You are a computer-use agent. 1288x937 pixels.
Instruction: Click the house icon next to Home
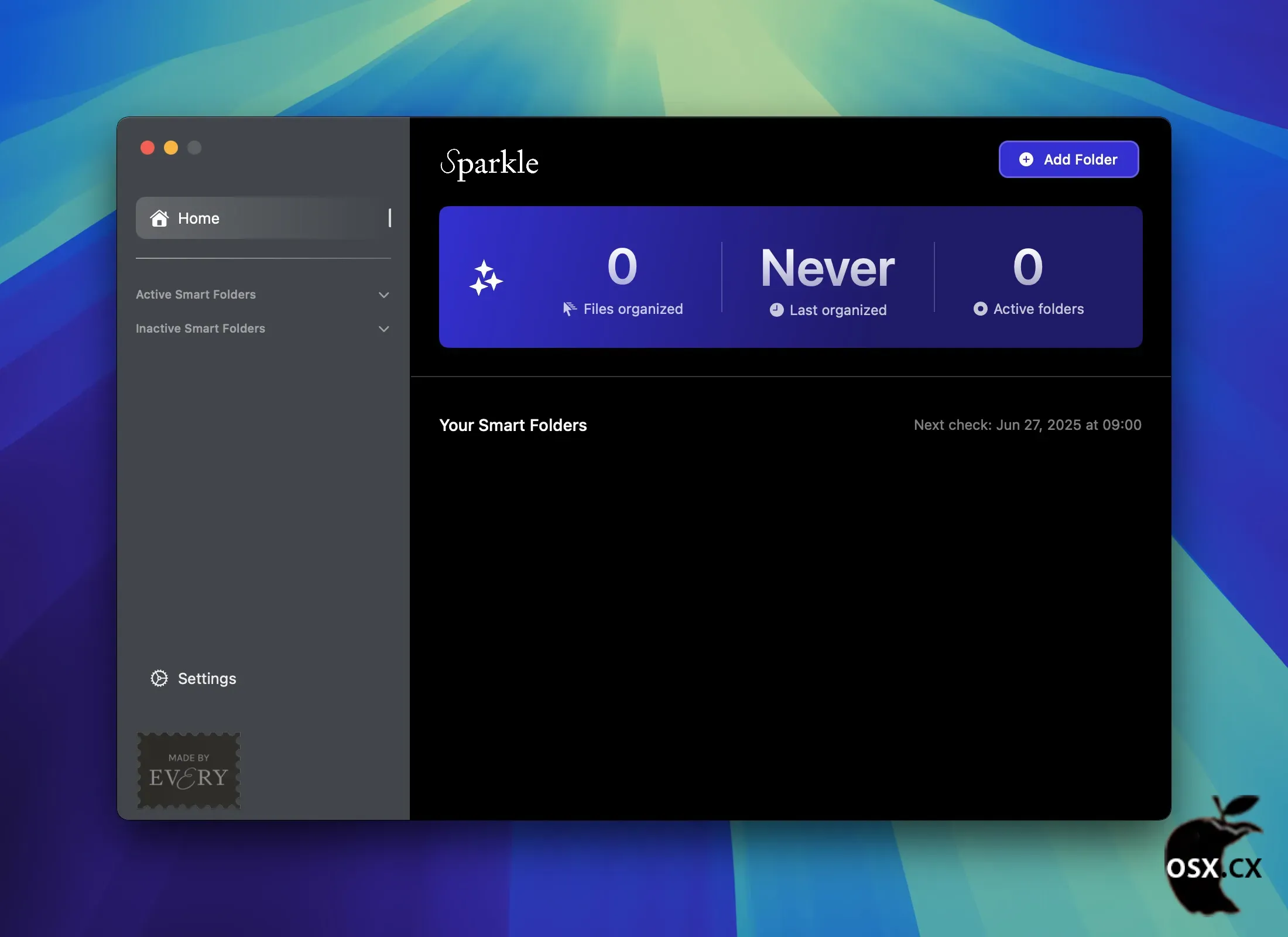pos(159,218)
